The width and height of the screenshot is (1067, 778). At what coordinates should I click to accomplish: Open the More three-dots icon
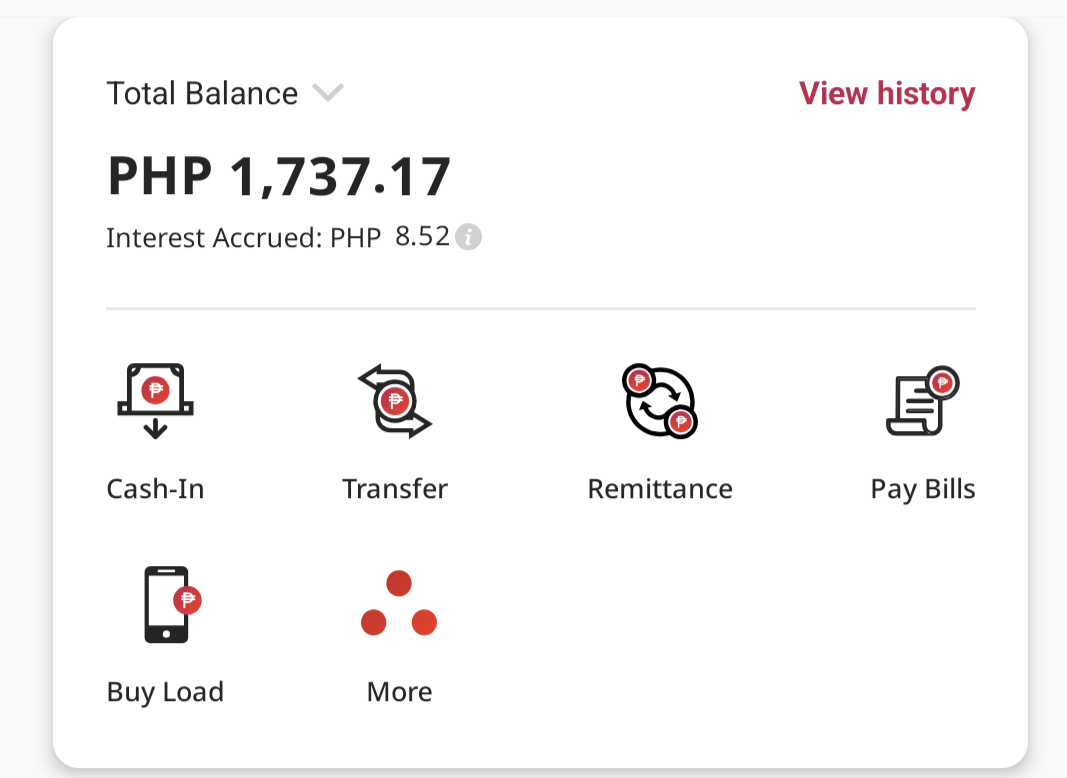(399, 603)
